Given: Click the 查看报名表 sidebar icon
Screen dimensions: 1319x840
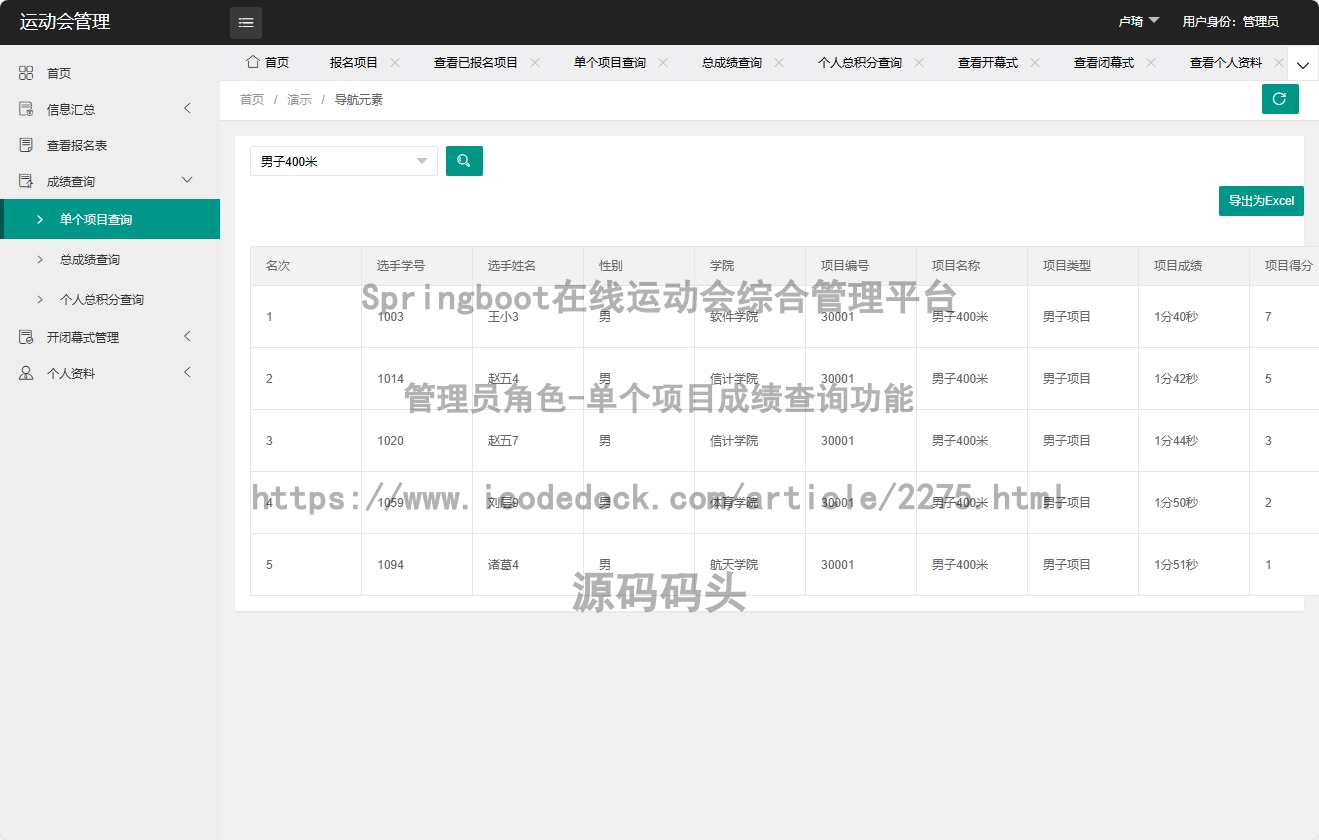Looking at the screenshot, I should click(x=26, y=145).
